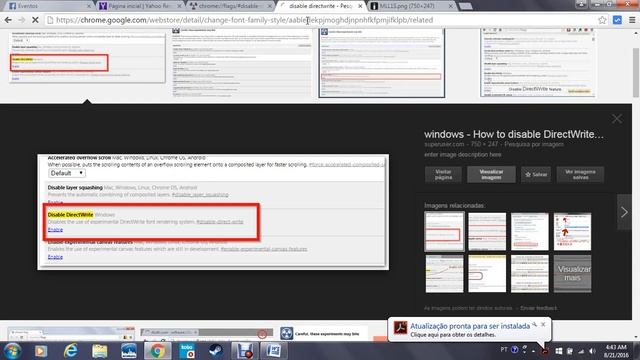Image resolution: width=640 pixels, height=360 pixels.
Task: Click the Visualizar mais tile
Action: point(572,273)
